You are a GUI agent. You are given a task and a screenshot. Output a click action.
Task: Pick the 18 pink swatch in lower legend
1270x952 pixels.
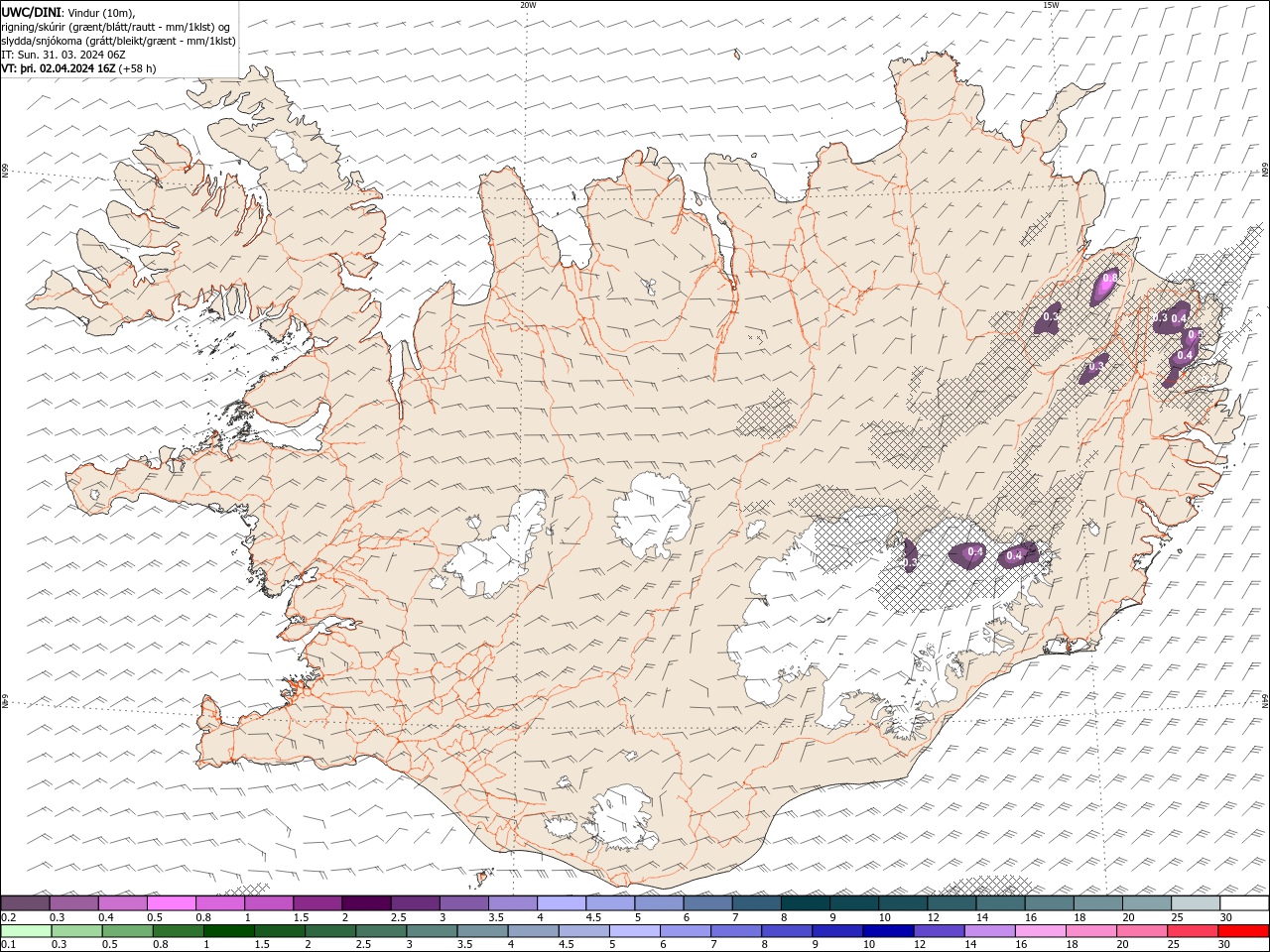[1089, 931]
